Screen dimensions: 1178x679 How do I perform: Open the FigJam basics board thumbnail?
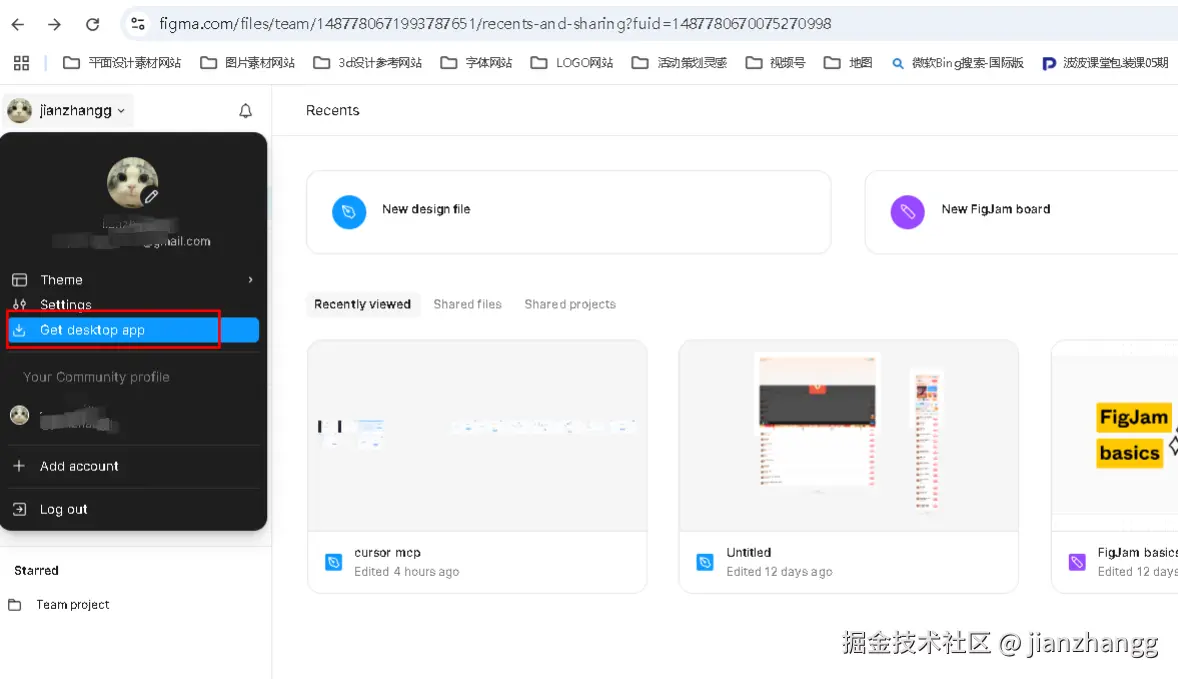pos(1115,436)
